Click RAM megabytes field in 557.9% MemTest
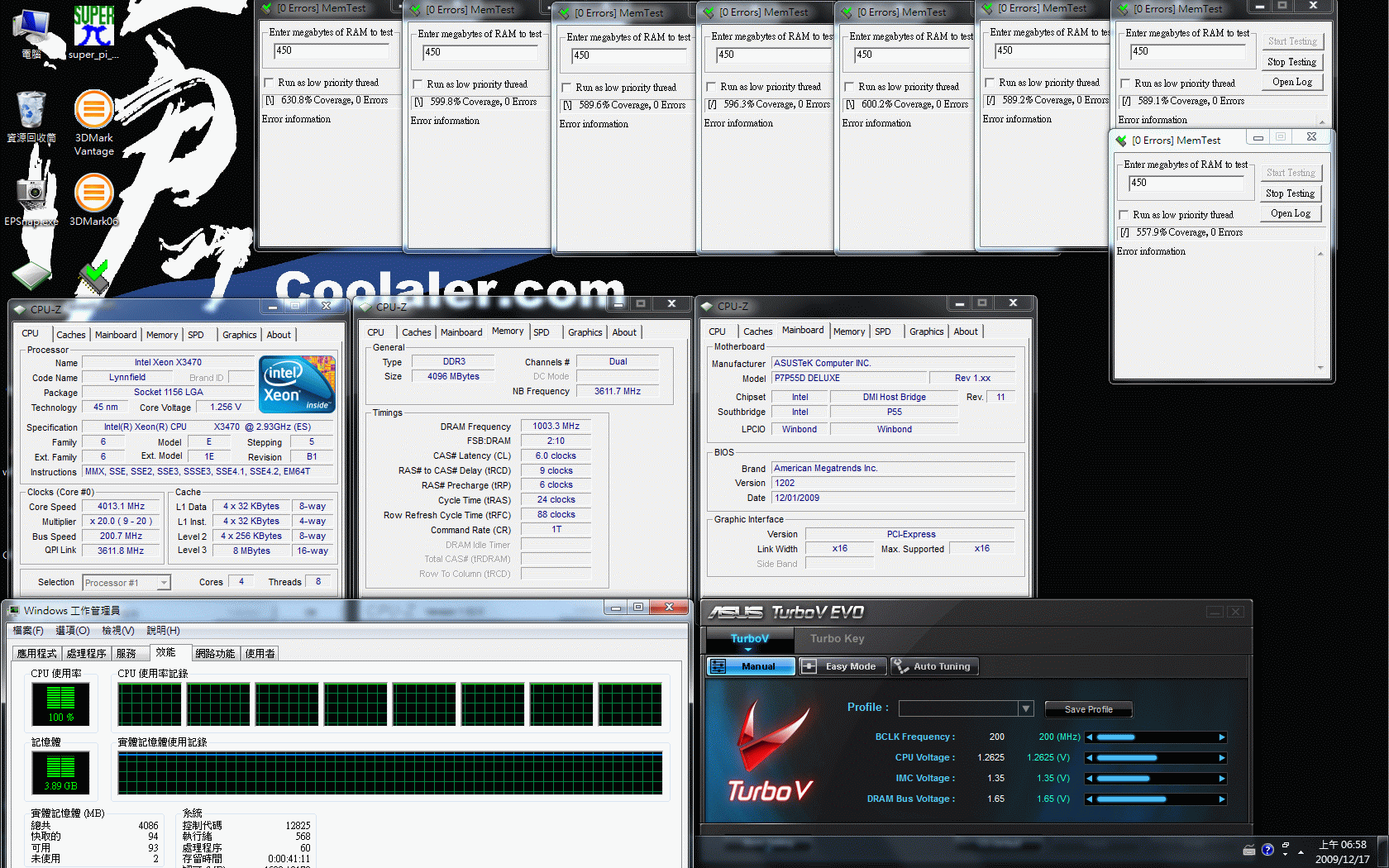This screenshot has width=1389, height=868. pyautogui.click(x=1186, y=183)
